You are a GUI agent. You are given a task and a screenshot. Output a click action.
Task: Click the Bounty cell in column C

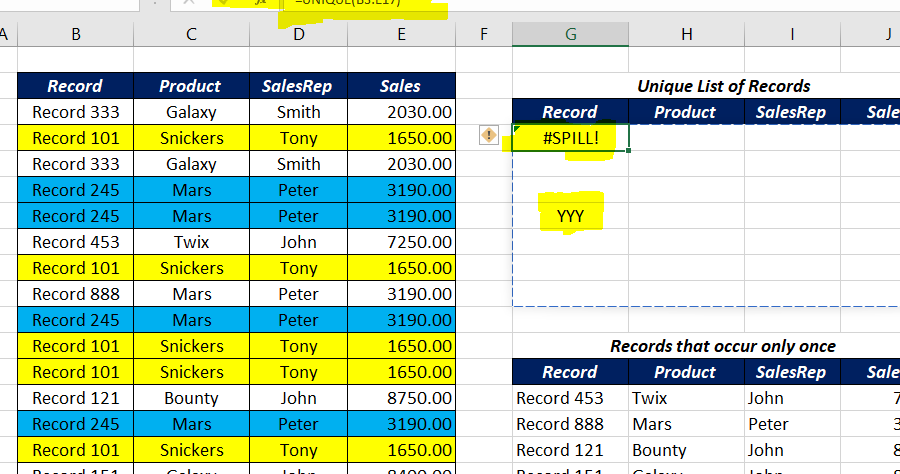point(191,398)
